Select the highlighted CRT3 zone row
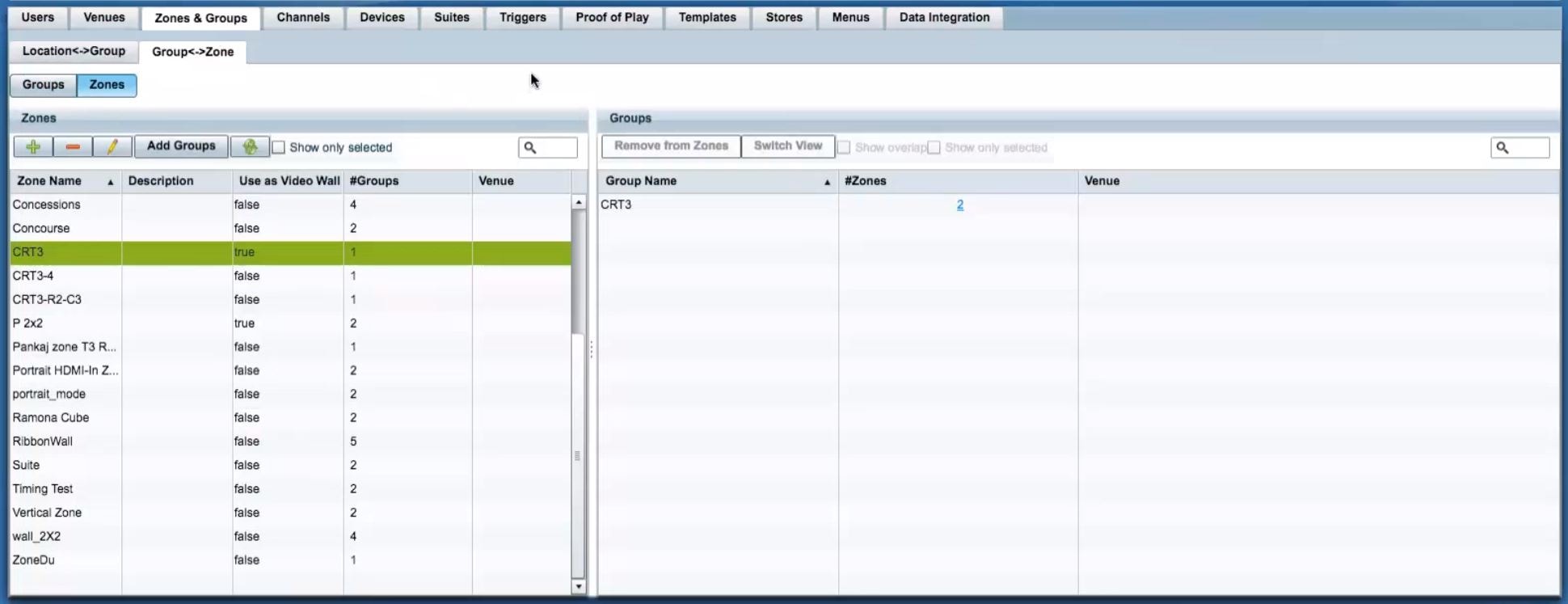The image size is (1568, 604). tap(291, 252)
